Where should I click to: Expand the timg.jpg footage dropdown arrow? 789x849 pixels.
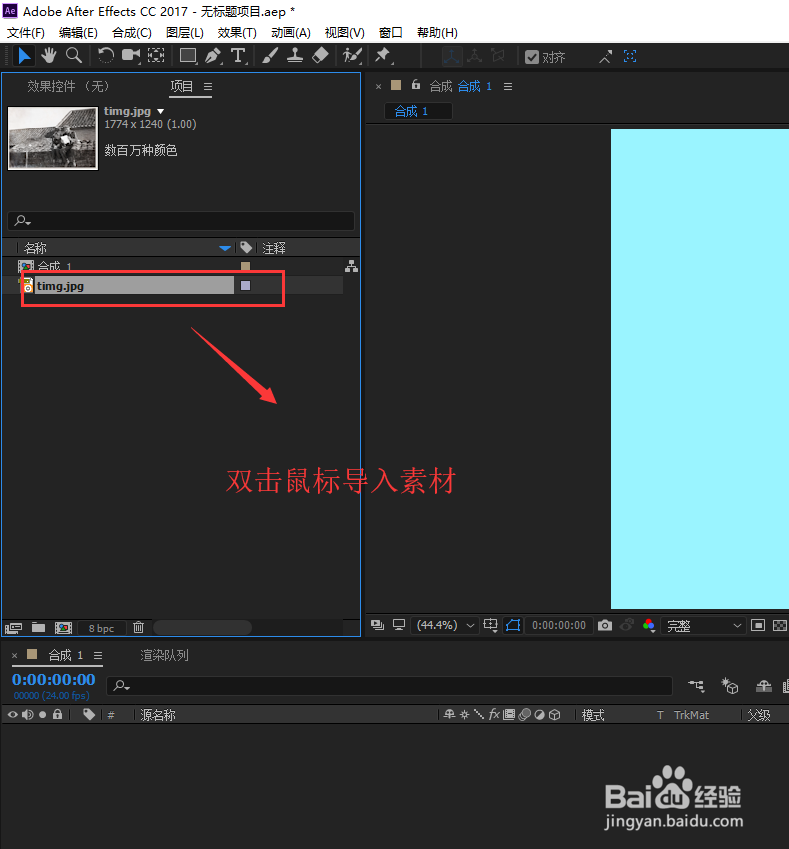(x=160, y=112)
